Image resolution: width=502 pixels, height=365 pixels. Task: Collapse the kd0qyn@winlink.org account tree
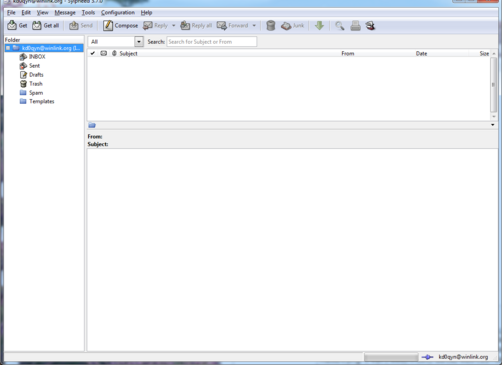[x=8, y=48]
